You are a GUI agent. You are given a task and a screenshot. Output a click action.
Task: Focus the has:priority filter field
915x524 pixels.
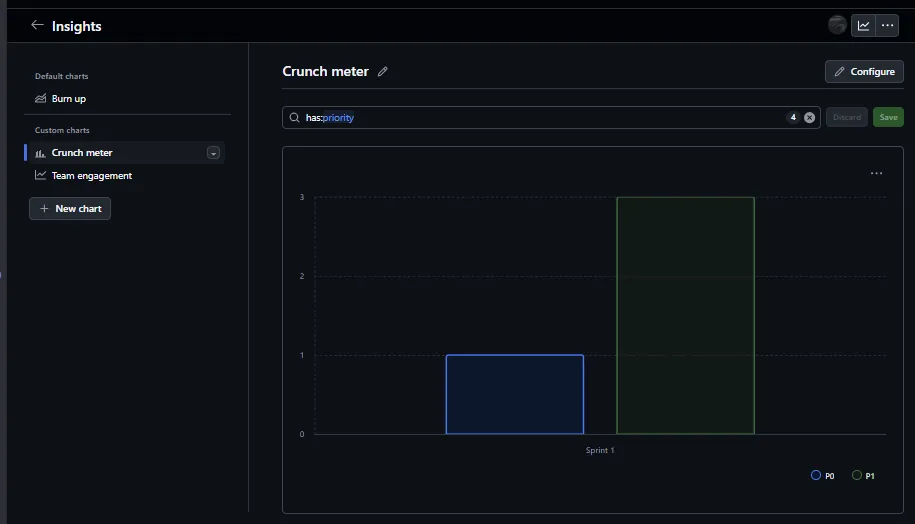[x=540, y=118]
